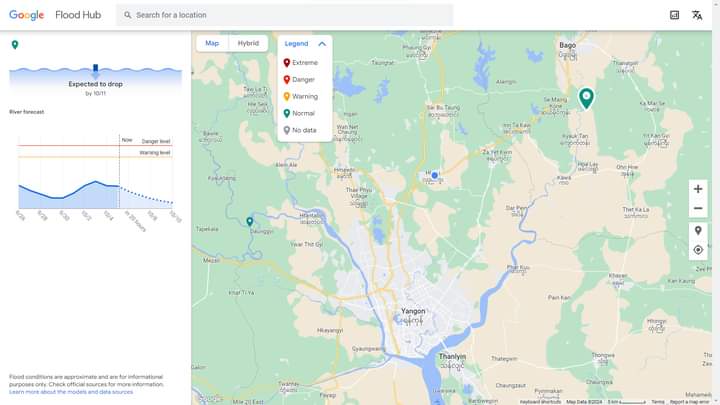Image resolution: width=720 pixels, height=405 pixels.
Task: Click the Thet Ka La label
Action: (x=636, y=209)
